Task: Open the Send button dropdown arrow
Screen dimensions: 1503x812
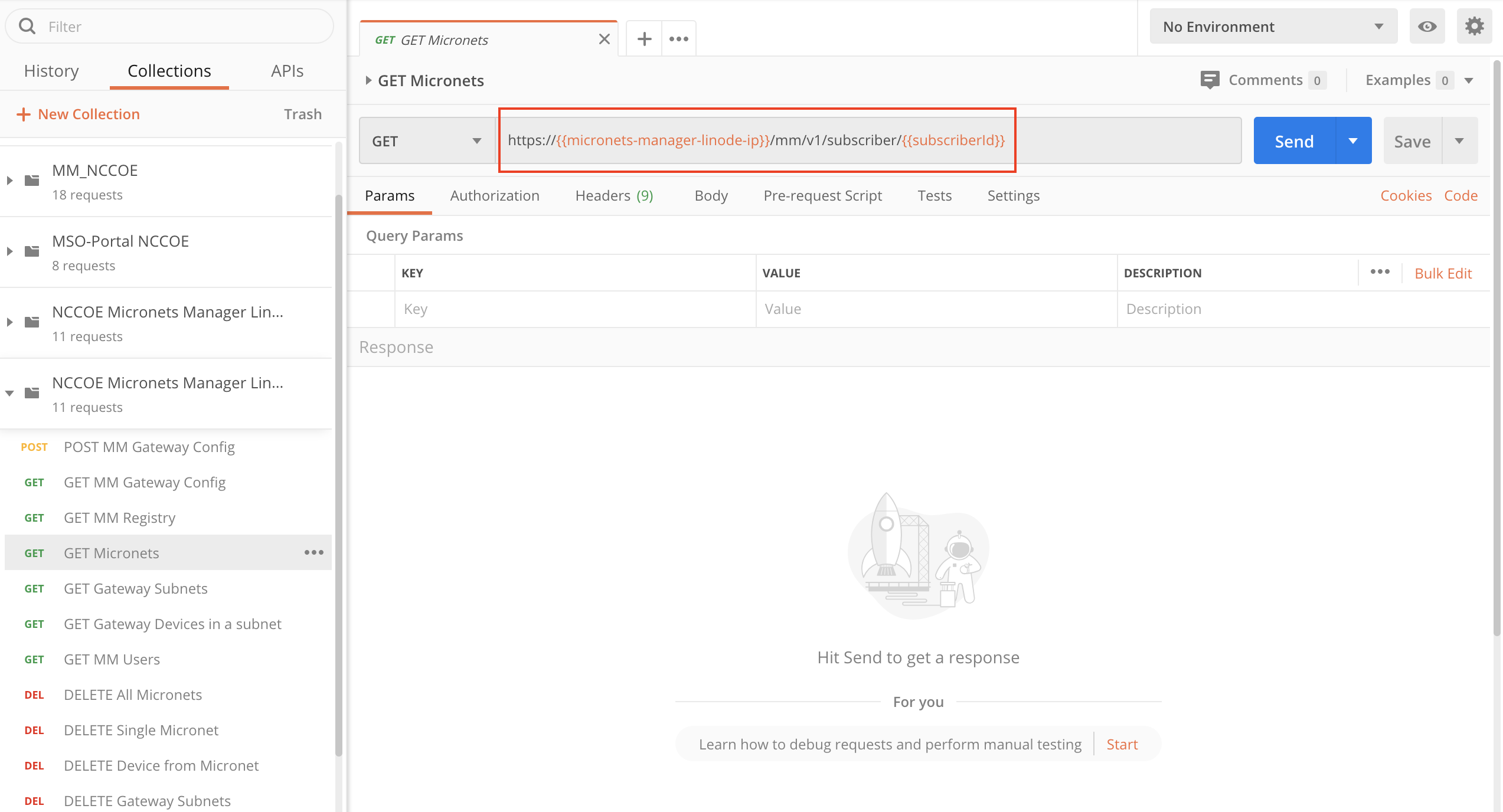Action: pos(1353,141)
